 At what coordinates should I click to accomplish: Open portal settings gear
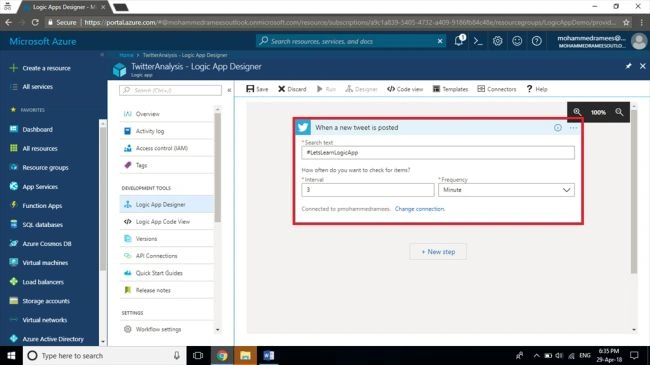pyautogui.click(x=497, y=41)
